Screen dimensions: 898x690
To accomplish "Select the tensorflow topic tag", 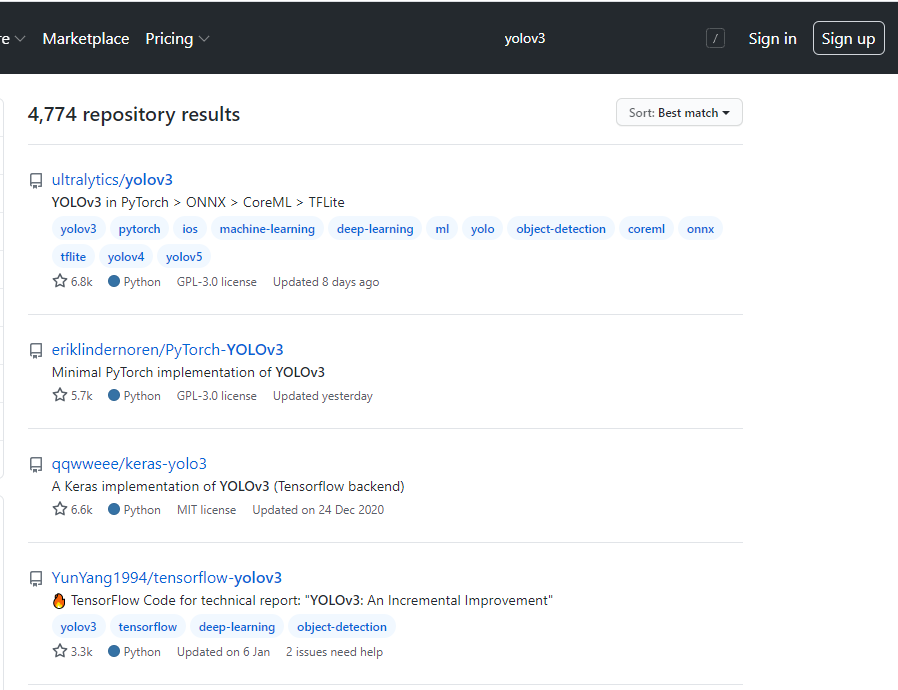I will point(148,627).
